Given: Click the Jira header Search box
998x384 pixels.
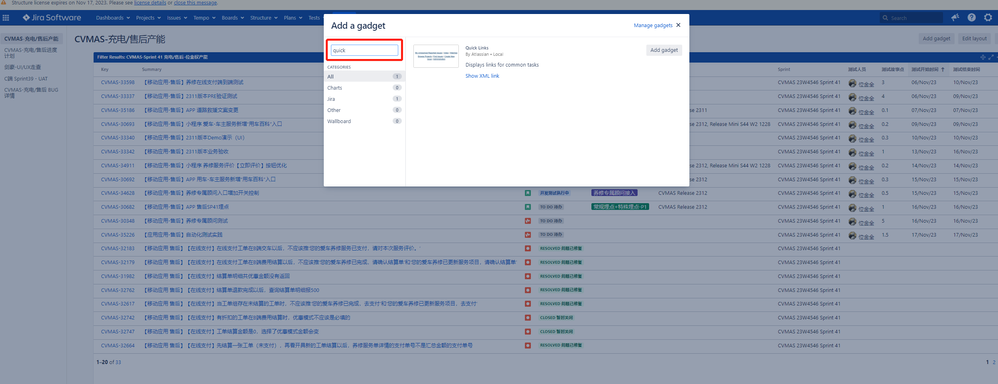Looking at the screenshot, I should tap(911, 18).
